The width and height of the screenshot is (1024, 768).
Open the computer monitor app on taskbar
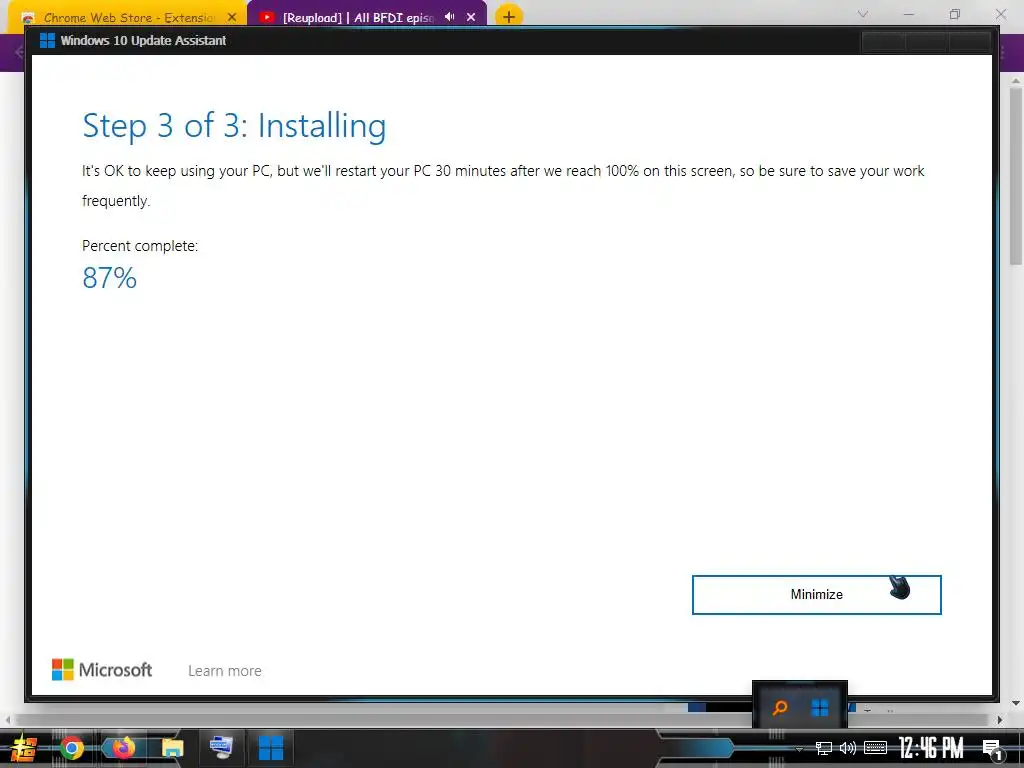(221, 747)
